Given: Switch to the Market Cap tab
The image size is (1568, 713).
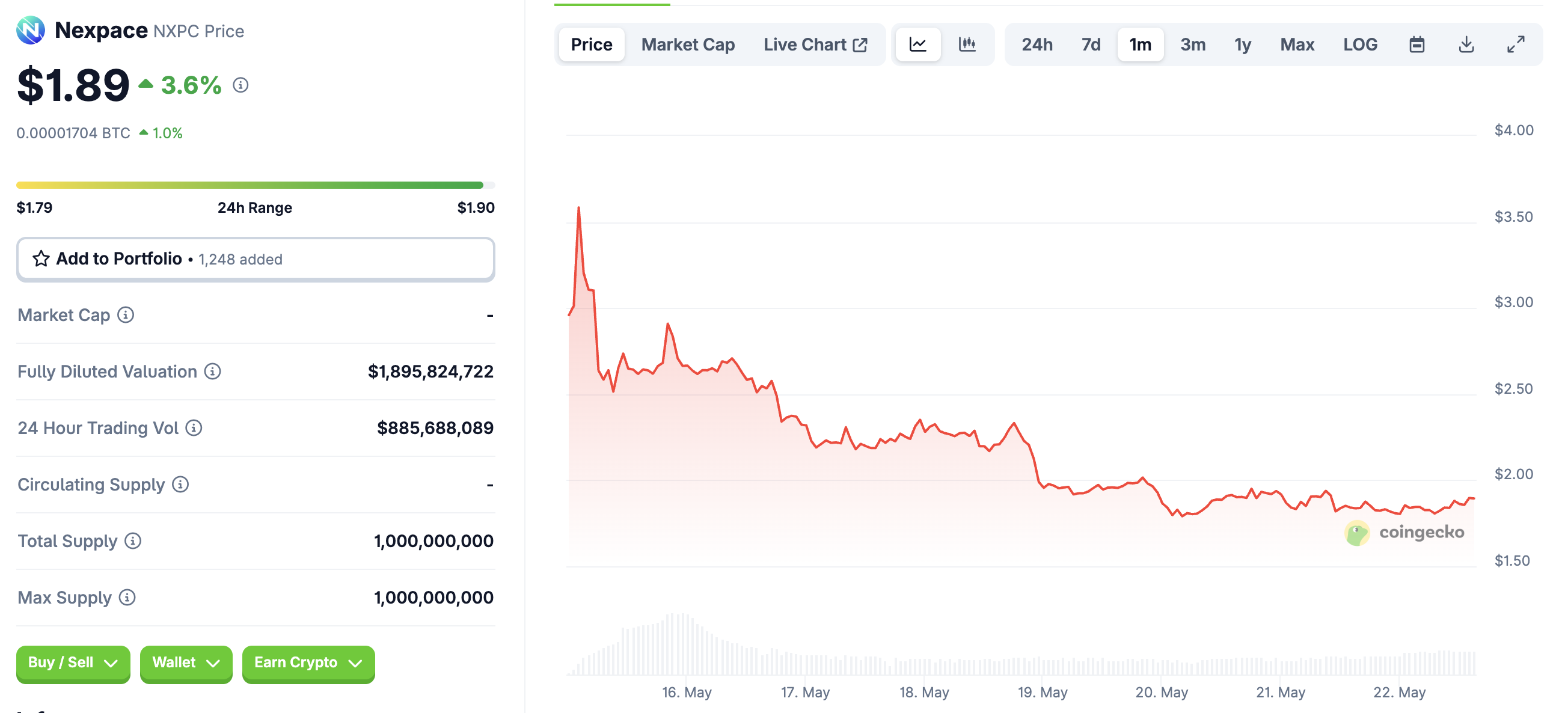Looking at the screenshot, I should click(x=688, y=44).
